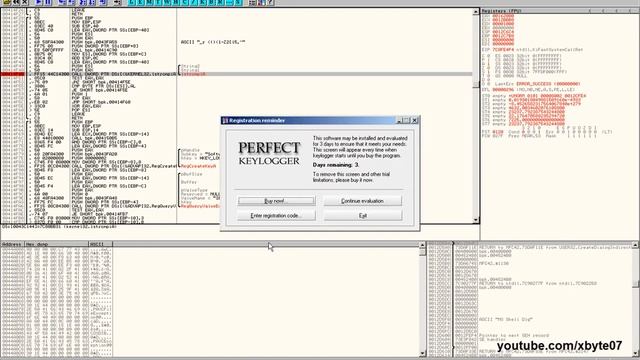Open the Windows list with the W button
This screenshot has width=640, height=360.
167,2
